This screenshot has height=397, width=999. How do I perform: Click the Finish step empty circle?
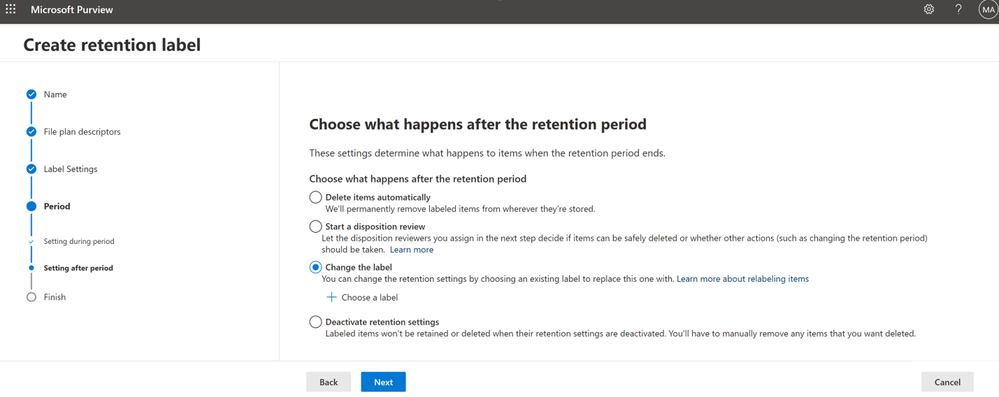point(31,297)
